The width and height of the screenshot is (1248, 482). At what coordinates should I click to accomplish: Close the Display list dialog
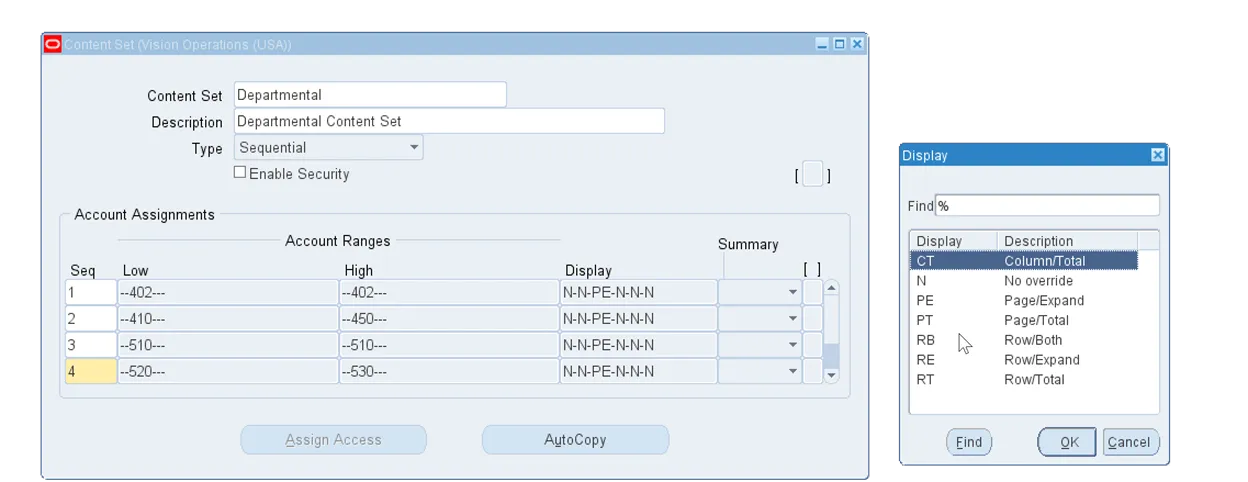(1157, 155)
